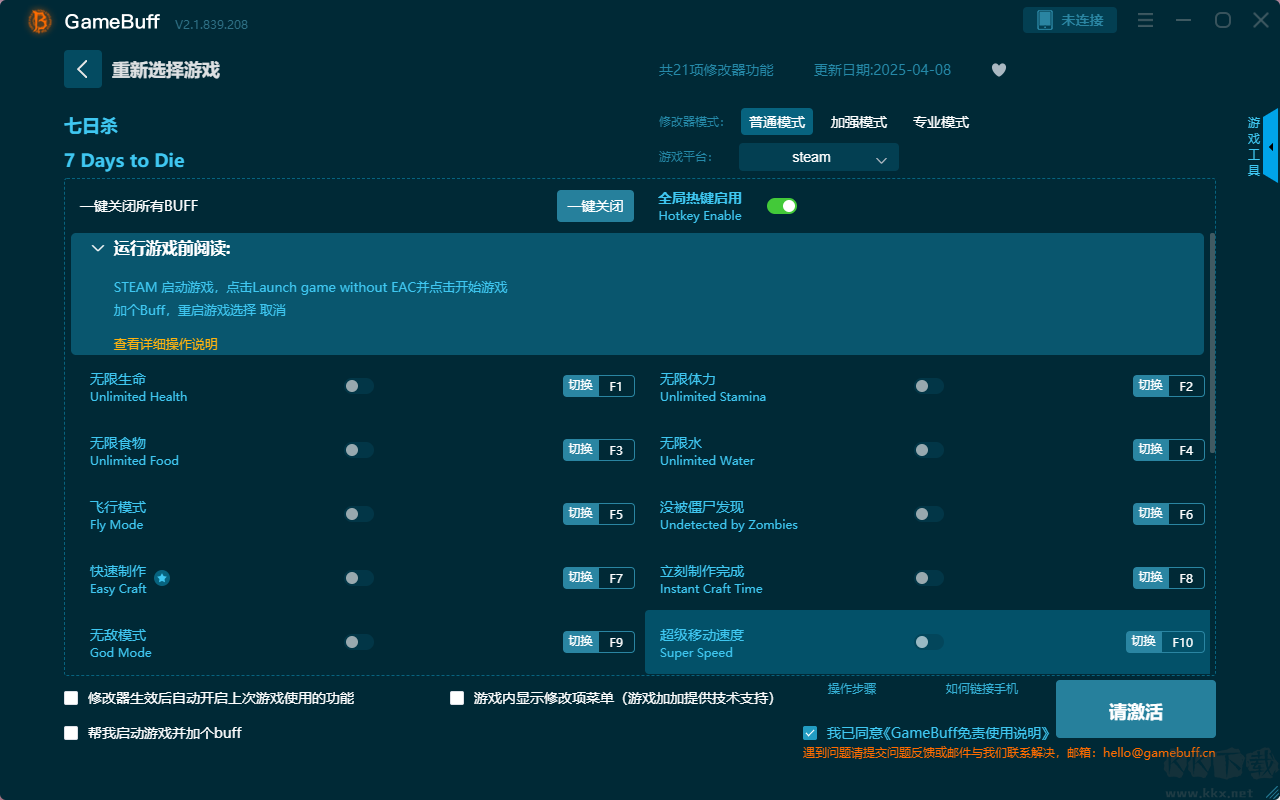Screen dimensions: 1280x800
Task: Collapse the 运行游戏前阅读 section
Action: coord(97,249)
